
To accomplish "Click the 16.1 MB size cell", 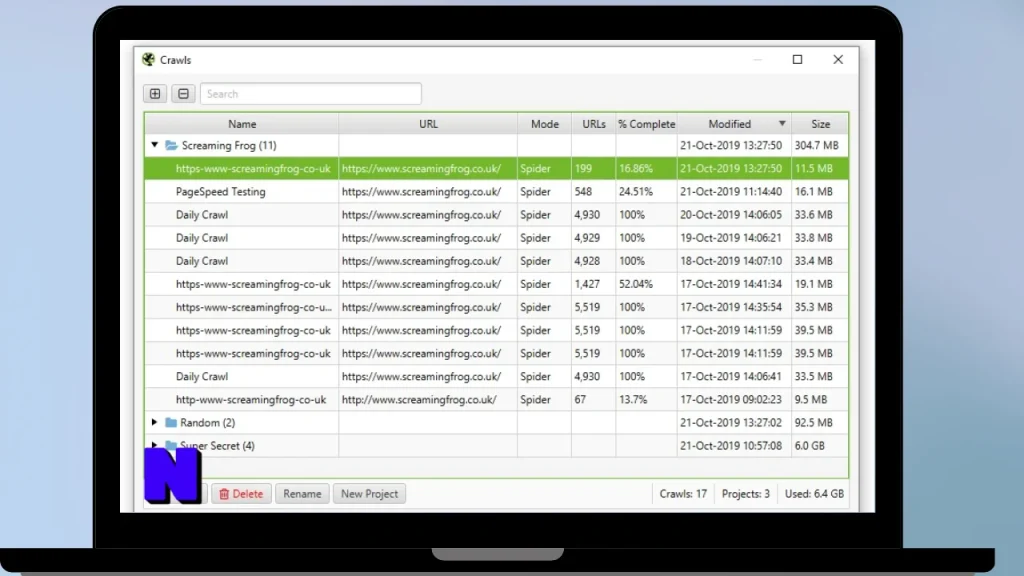I will tap(820, 191).
